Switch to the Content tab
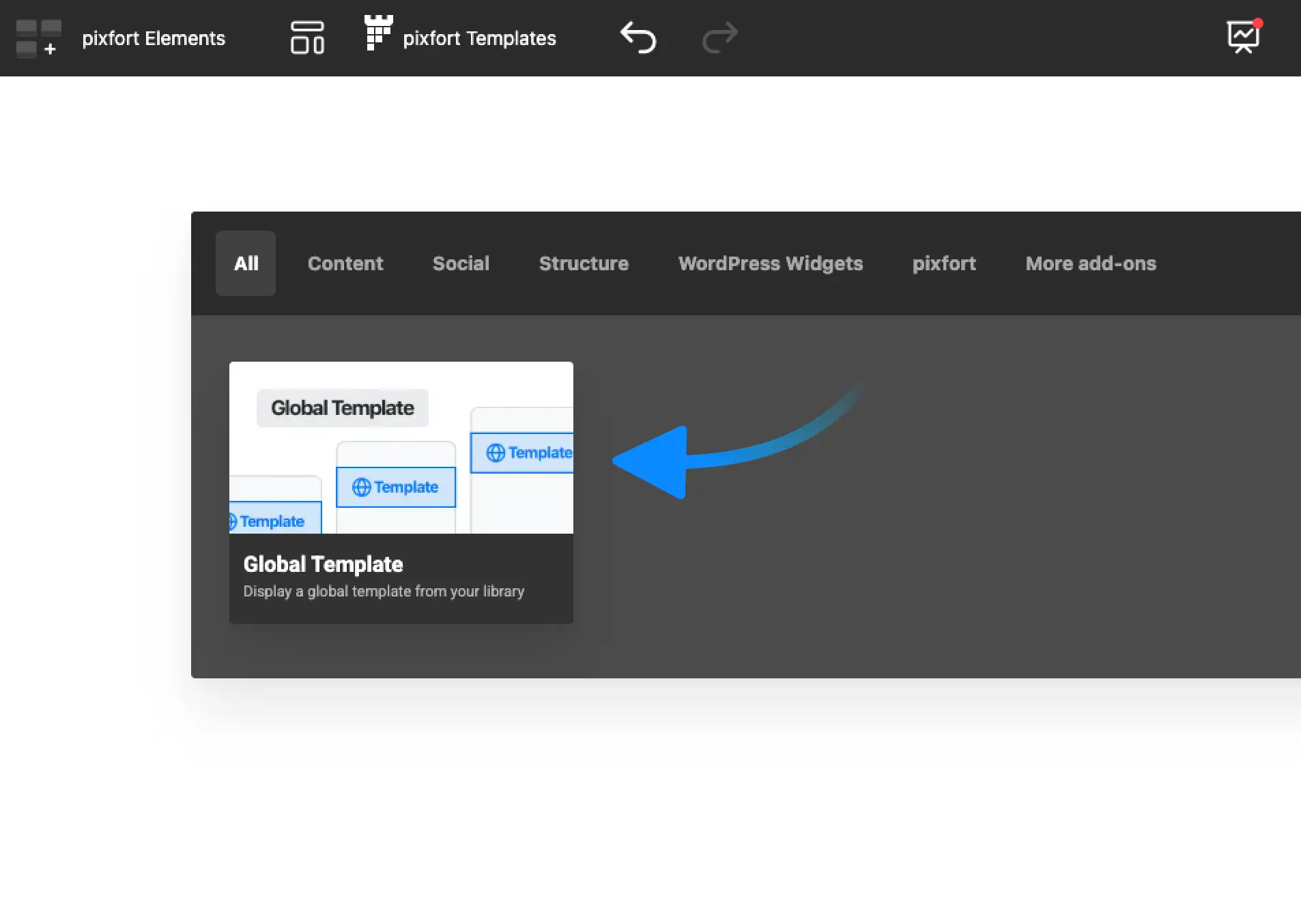 pyautogui.click(x=345, y=263)
